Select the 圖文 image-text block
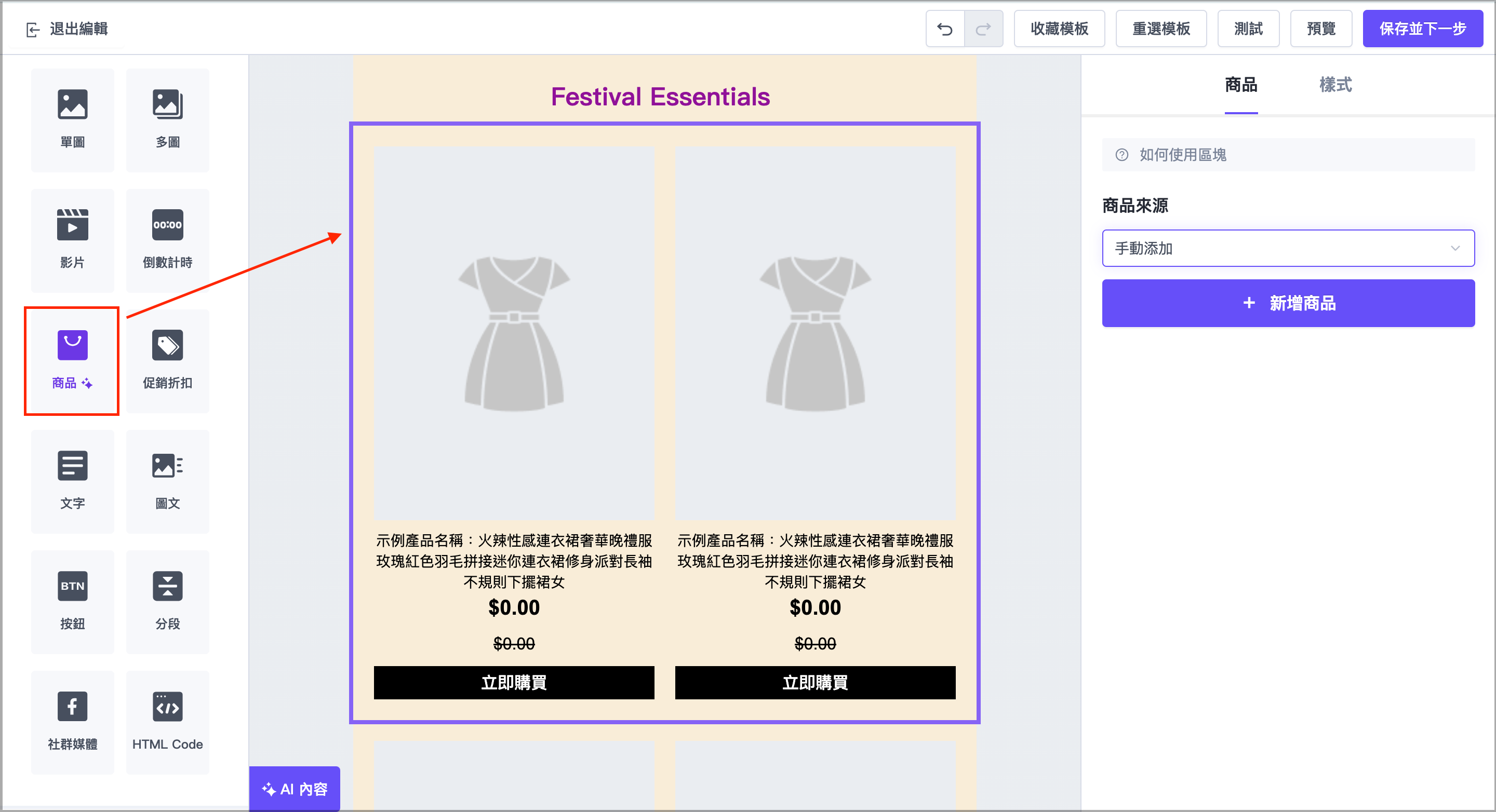1496x812 pixels. (167, 481)
